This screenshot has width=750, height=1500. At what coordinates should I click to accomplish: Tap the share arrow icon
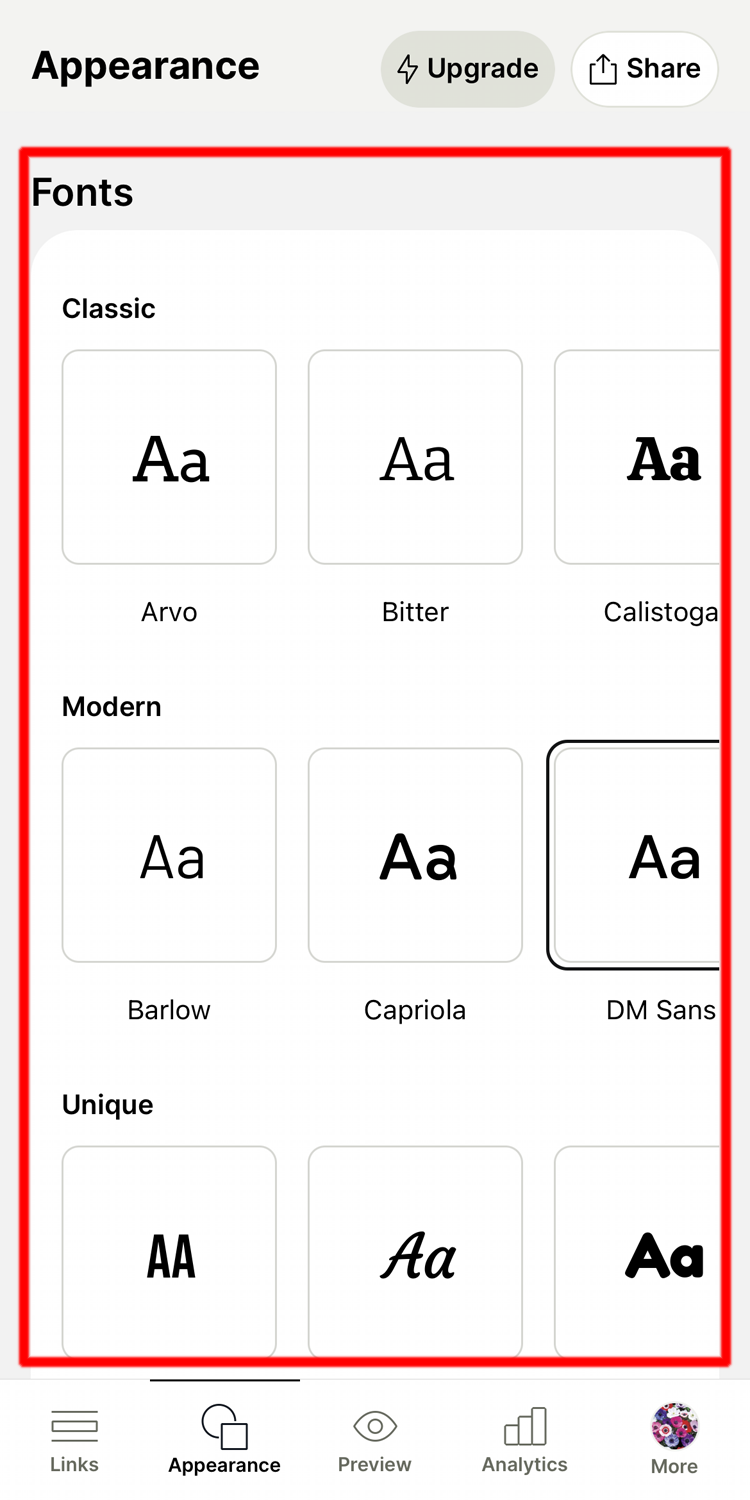tap(602, 69)
